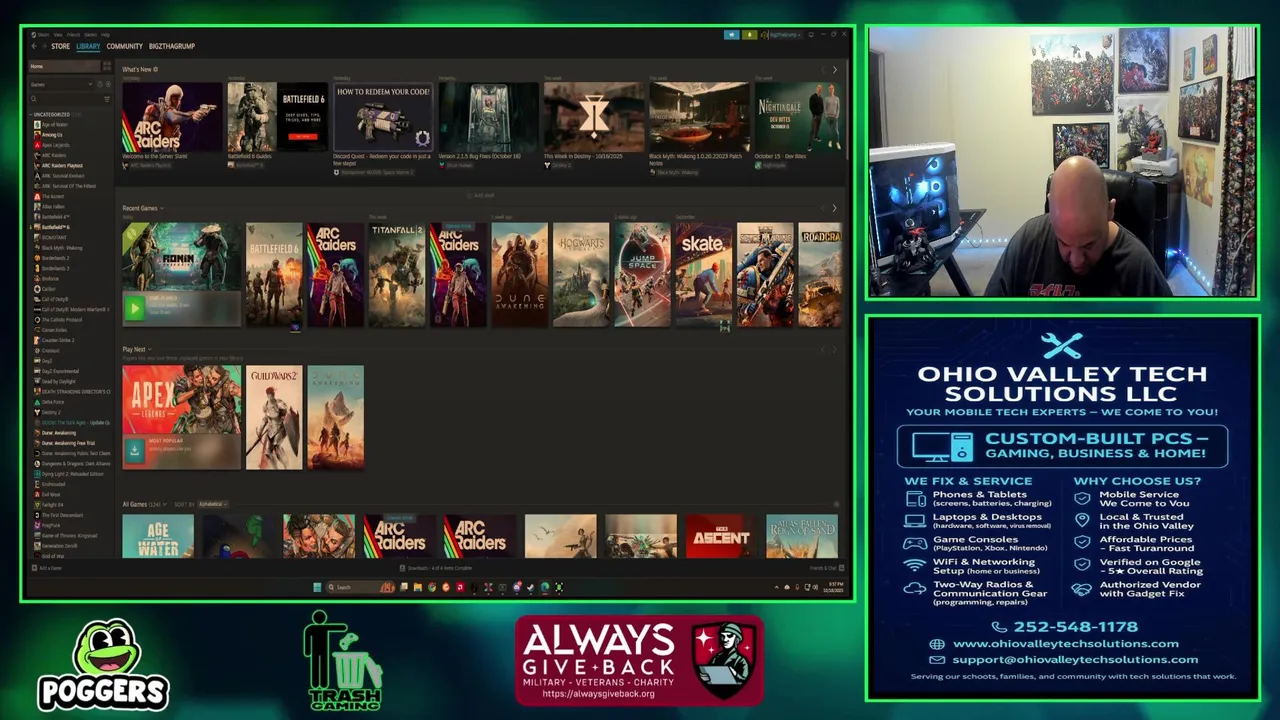Click the Home button in sidebar

tap(65, 66)
